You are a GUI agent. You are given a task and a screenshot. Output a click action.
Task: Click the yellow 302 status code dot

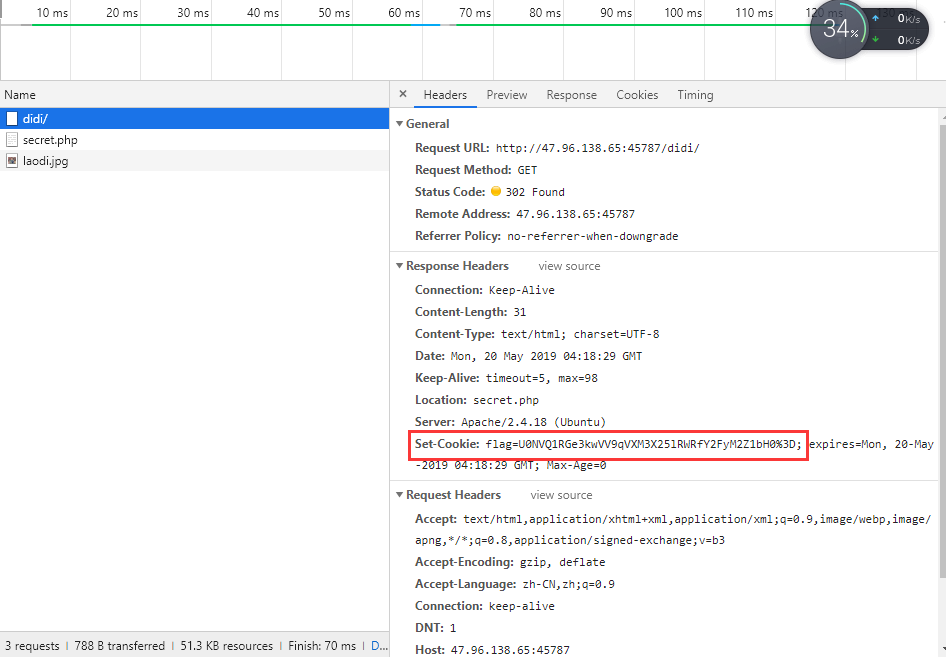tap(495, 192)
